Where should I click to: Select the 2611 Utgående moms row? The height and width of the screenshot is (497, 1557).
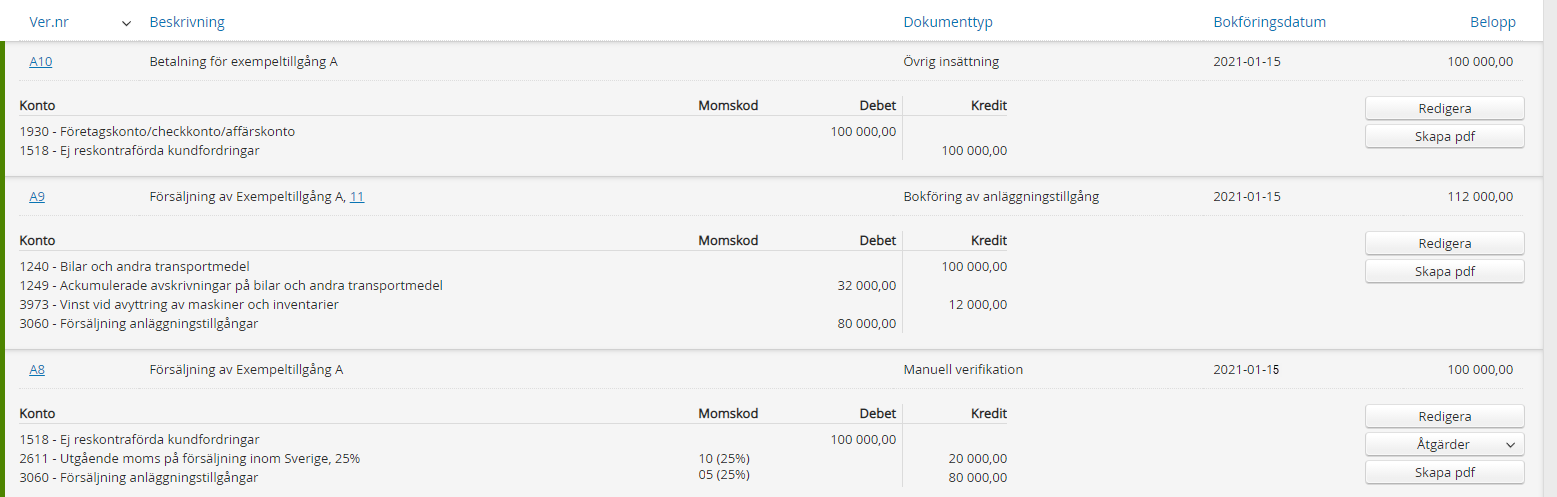point(189,459)
